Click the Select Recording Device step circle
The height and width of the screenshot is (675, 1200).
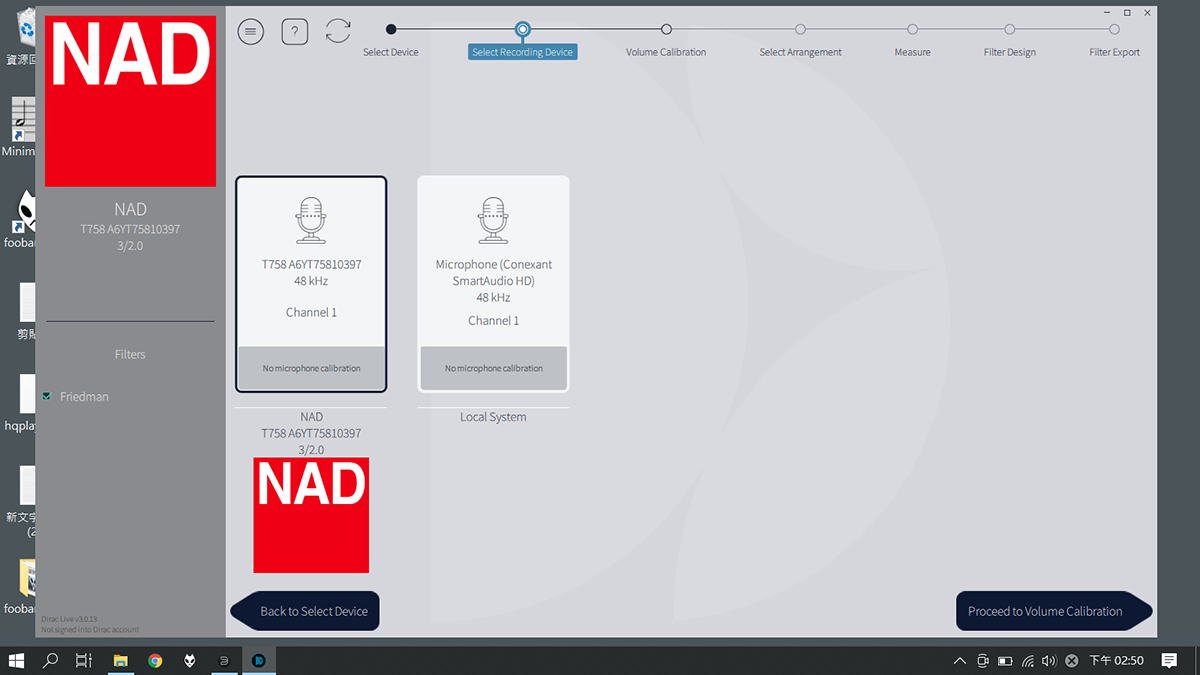click(x=523, y=30)
